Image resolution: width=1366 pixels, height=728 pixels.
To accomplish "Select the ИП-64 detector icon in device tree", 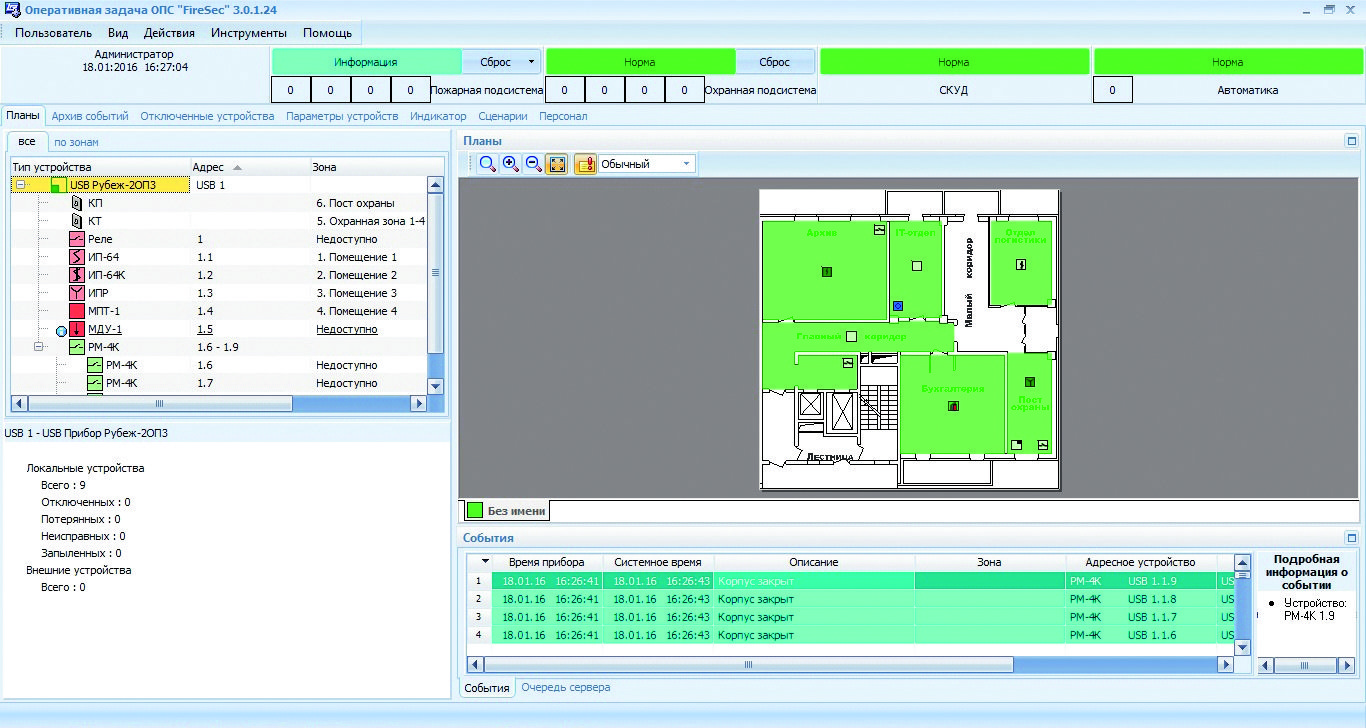I will pos(77,257).
